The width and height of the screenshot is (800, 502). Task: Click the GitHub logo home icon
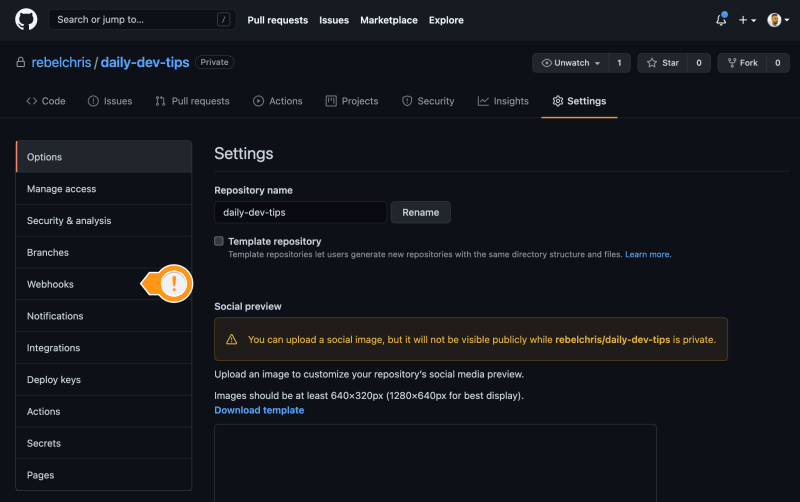[26, 20]
